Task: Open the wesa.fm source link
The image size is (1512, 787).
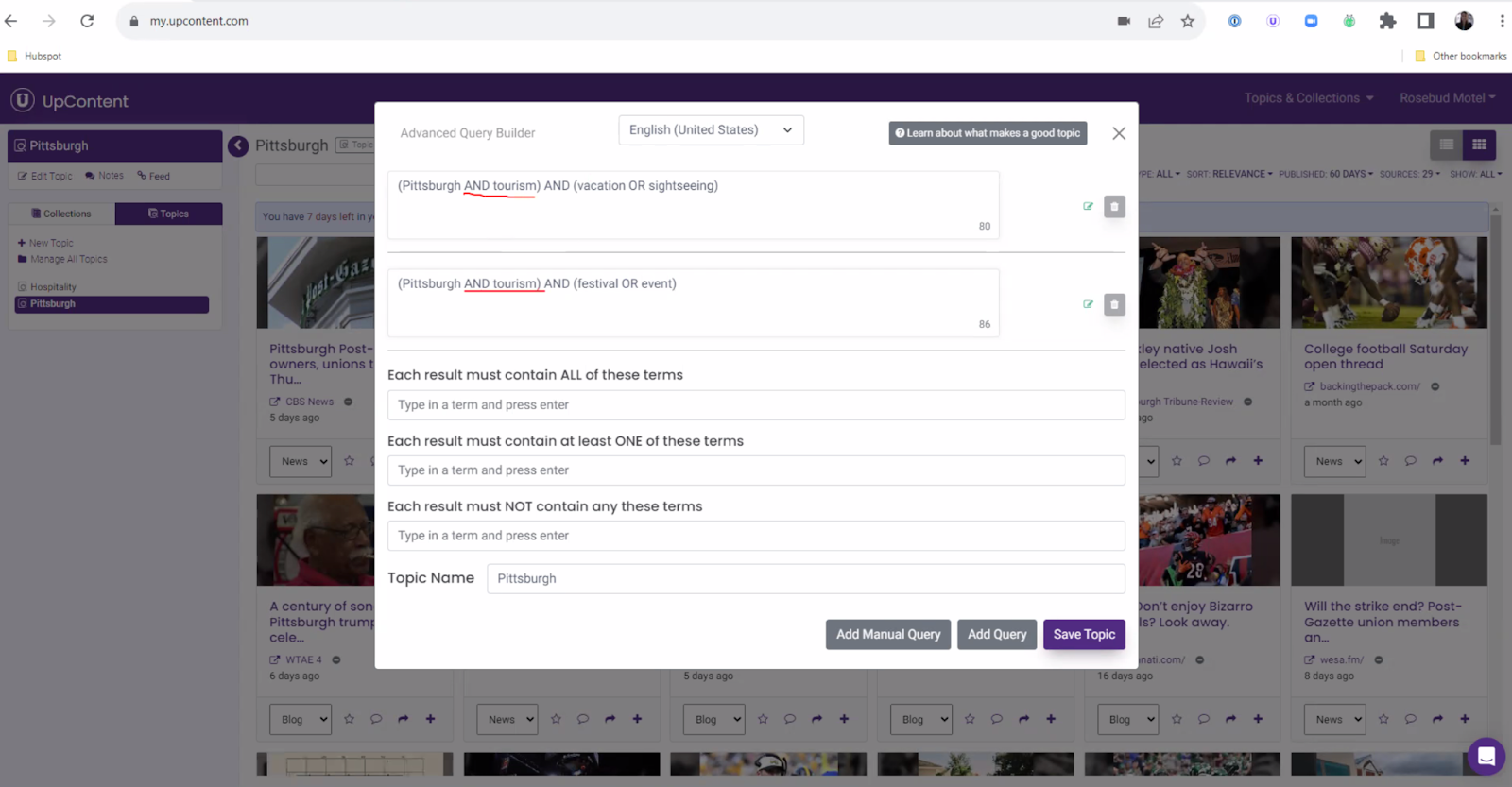Action: click(1341, 660)
